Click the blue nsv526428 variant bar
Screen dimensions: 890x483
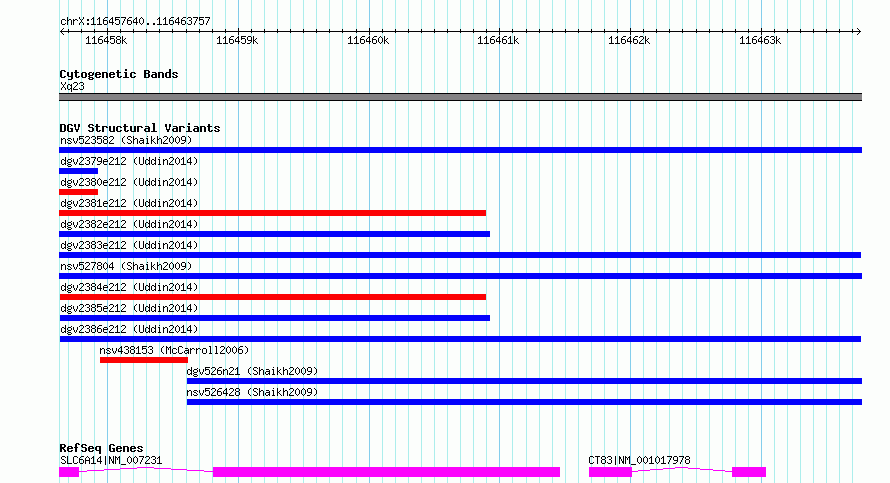(524, 402)
